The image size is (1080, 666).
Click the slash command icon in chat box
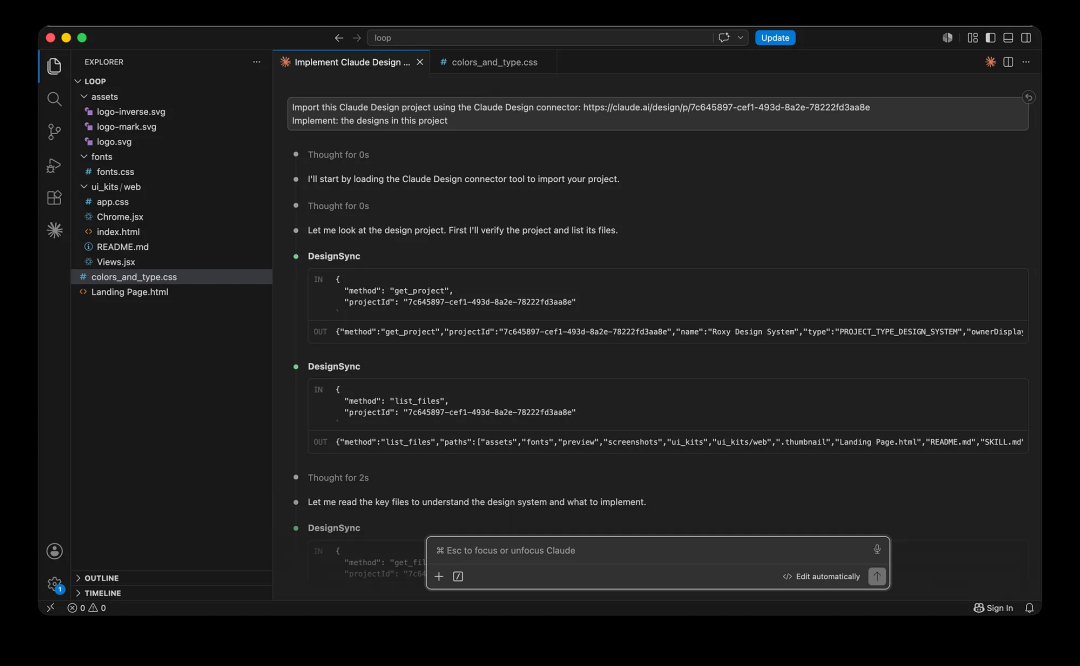pos(458,576)
